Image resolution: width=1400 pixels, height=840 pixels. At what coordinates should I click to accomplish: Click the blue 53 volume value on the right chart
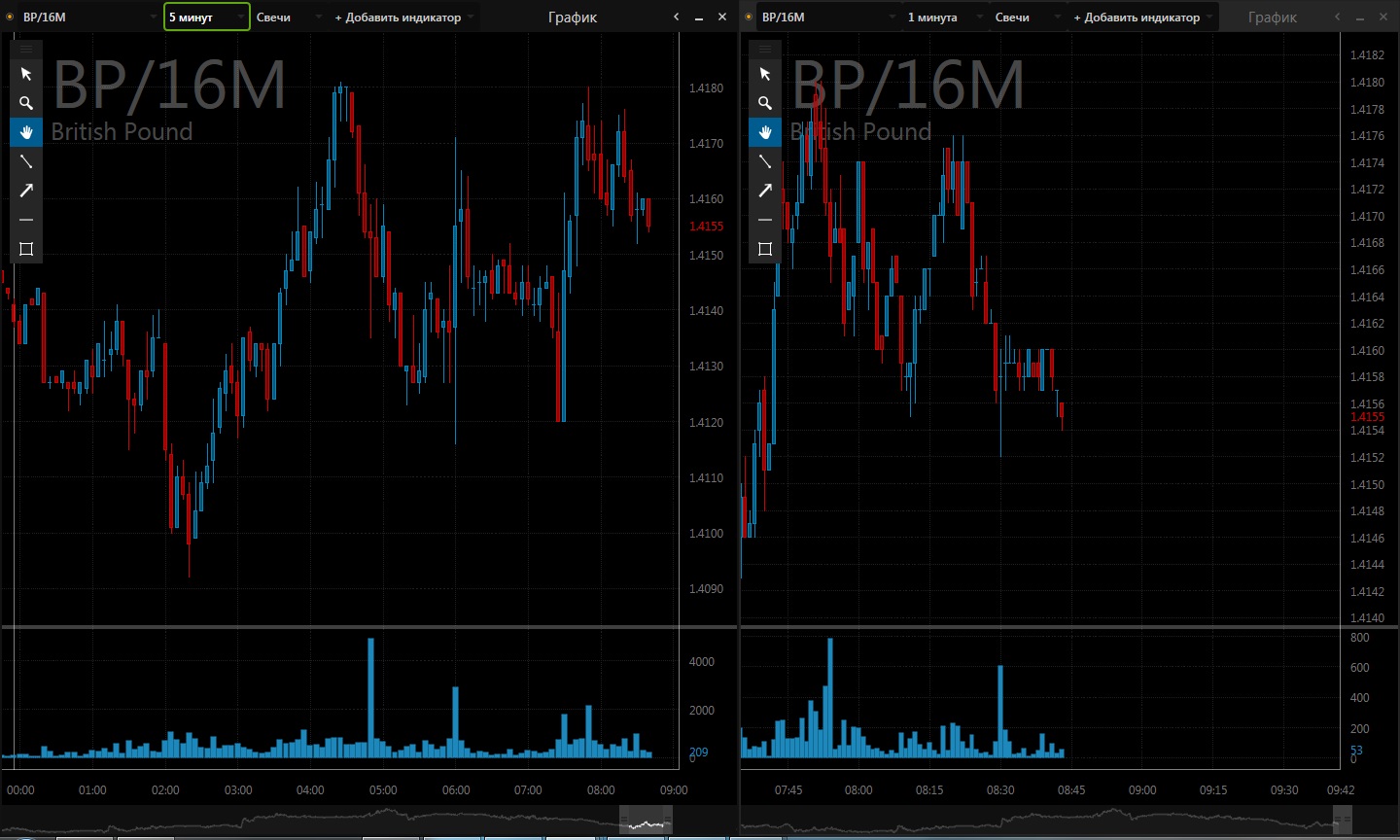(x=1356, y=751)
